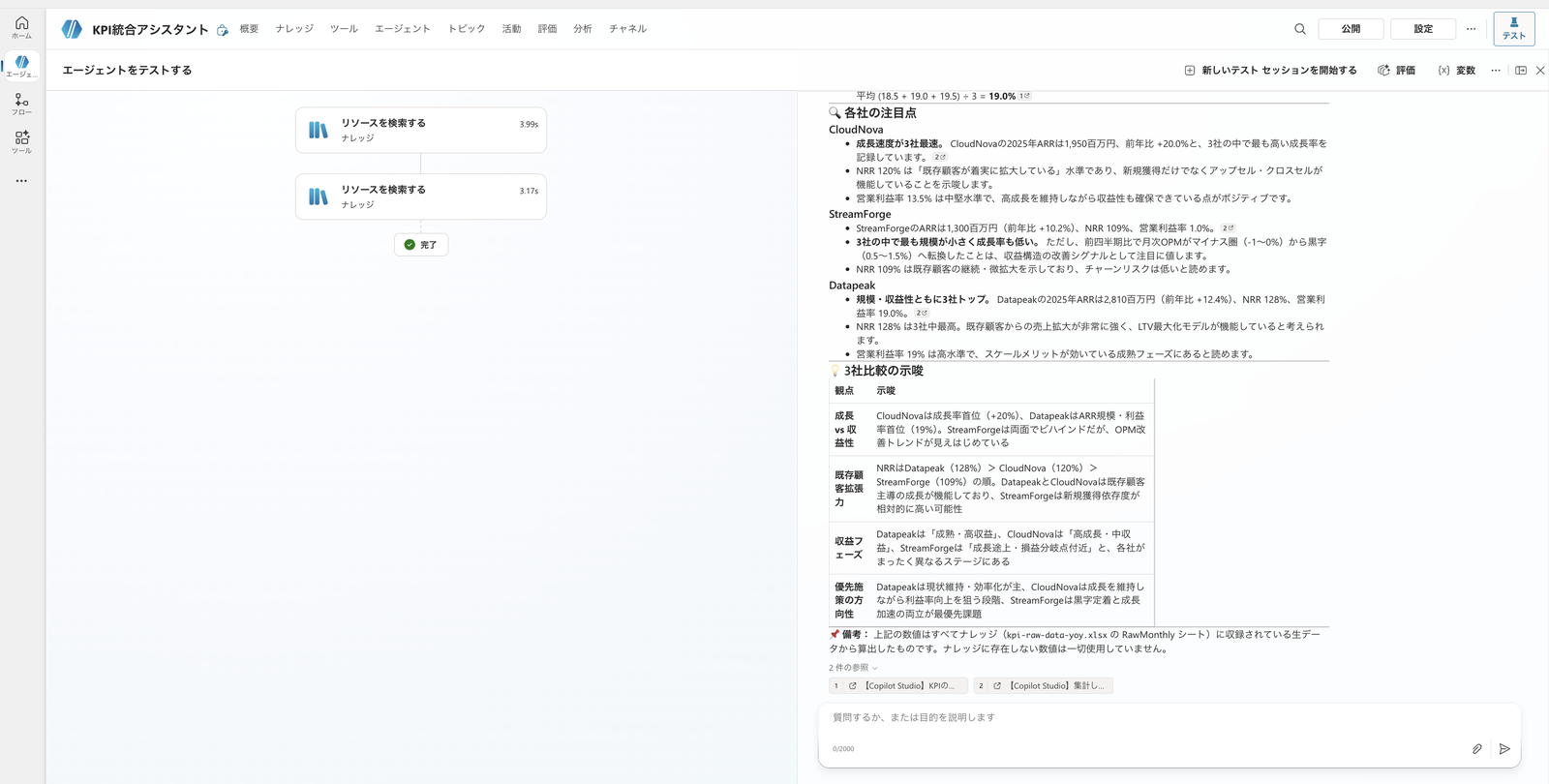Image resolution: width=1549 pixels, height=784 pixels.
Task: Click the 0/2000 character counter
Action: pyautogui.click(x=843, y=749)
